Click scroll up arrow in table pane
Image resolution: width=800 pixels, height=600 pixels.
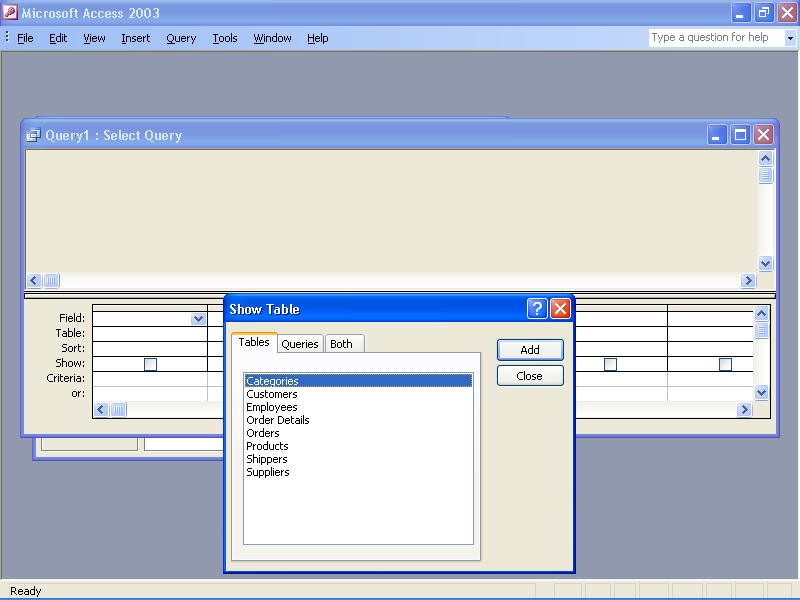click(765, 159)
